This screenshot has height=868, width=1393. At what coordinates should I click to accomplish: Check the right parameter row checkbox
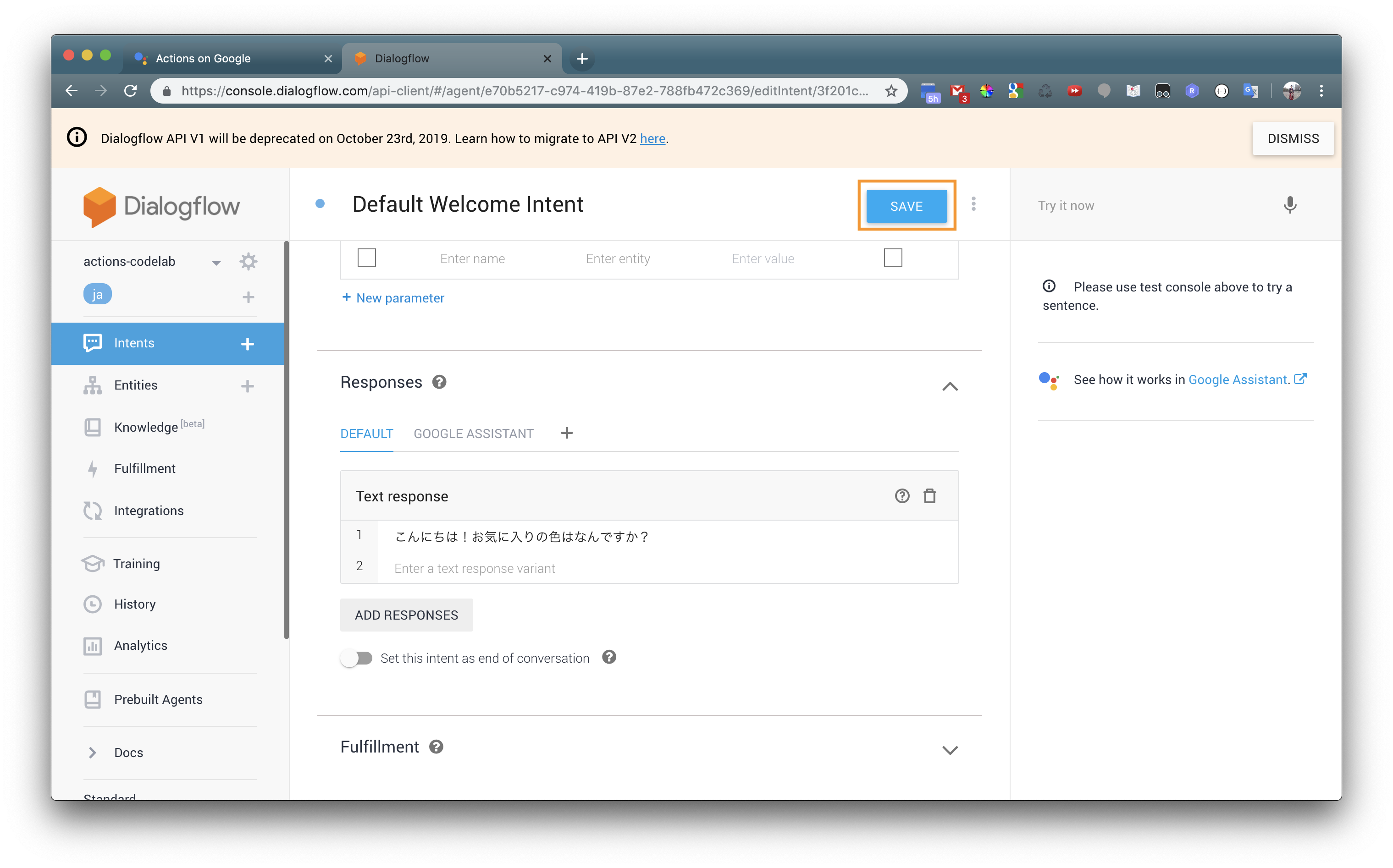click(x=892, y=258)
